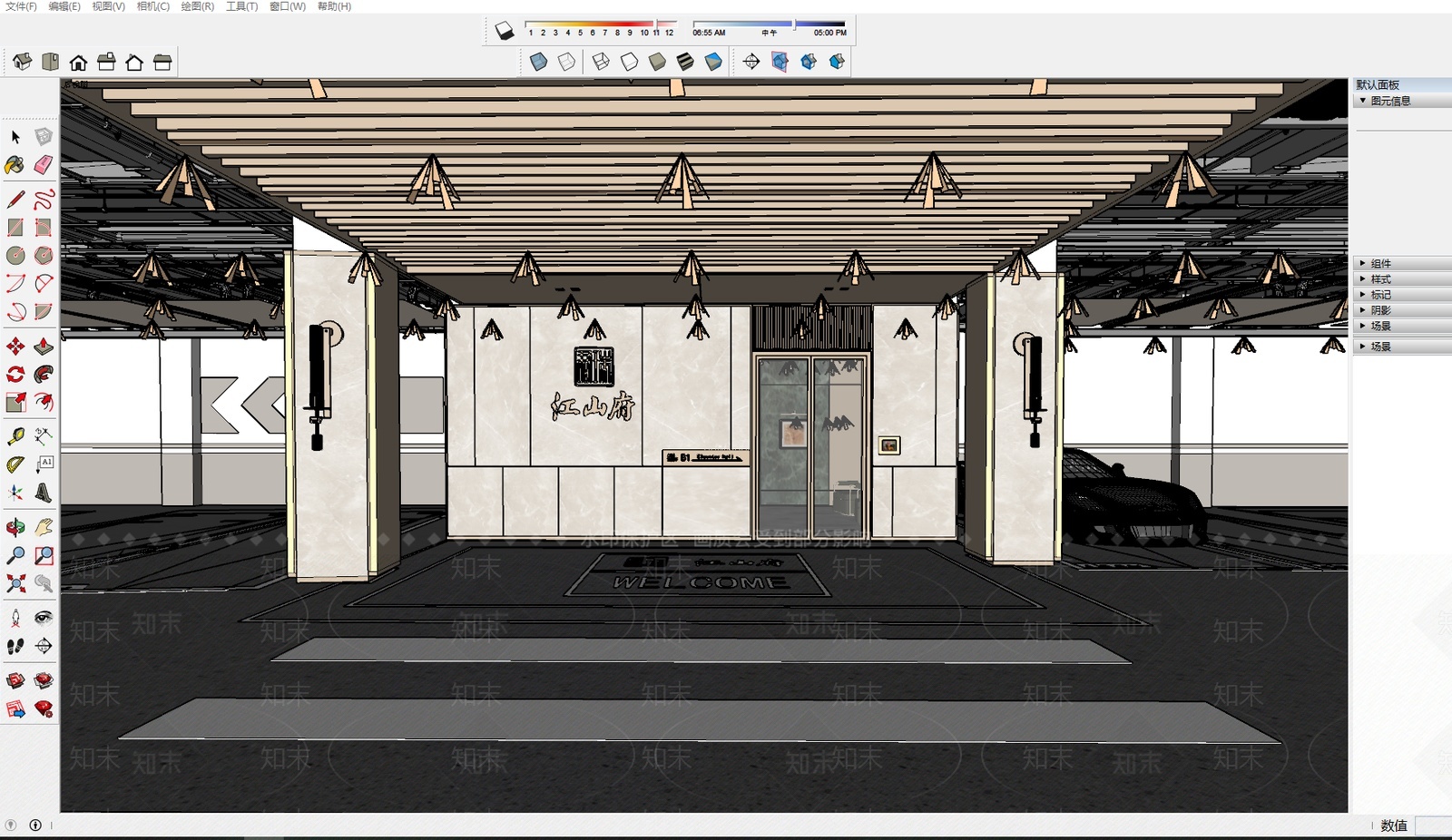Select the Follow Me tool
This screenshot has width=1452, height=840.
pos(44,374)
